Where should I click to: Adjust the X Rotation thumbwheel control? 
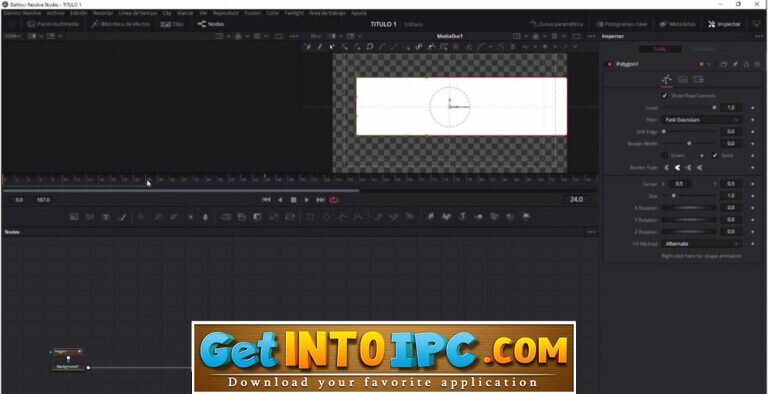(689, 208)
